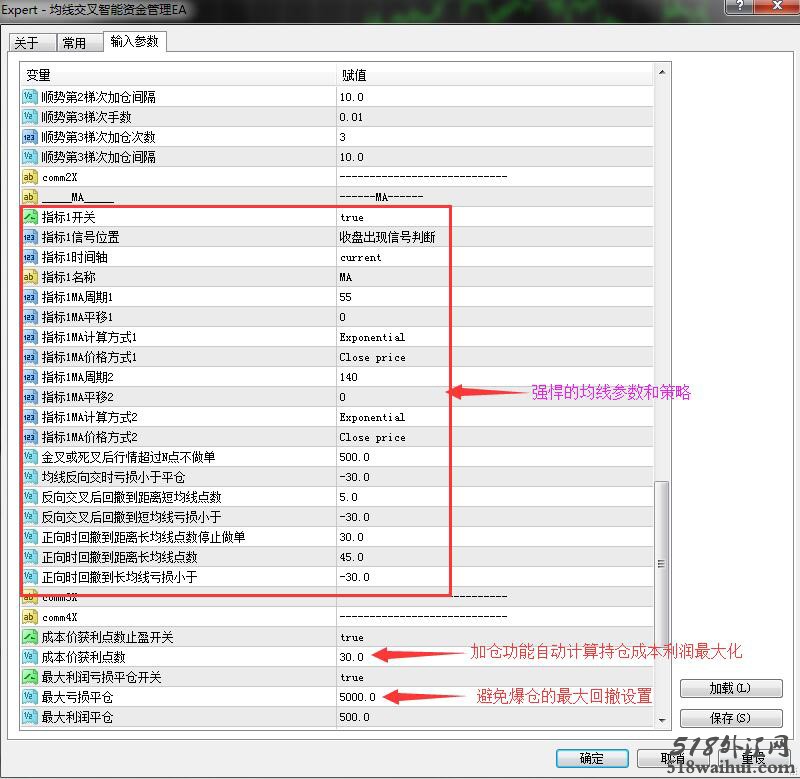This screenshot has width=800, height=779.
Task: Click the integer icon beside 指标1MA平移1
Action: [x=30, y=317]
